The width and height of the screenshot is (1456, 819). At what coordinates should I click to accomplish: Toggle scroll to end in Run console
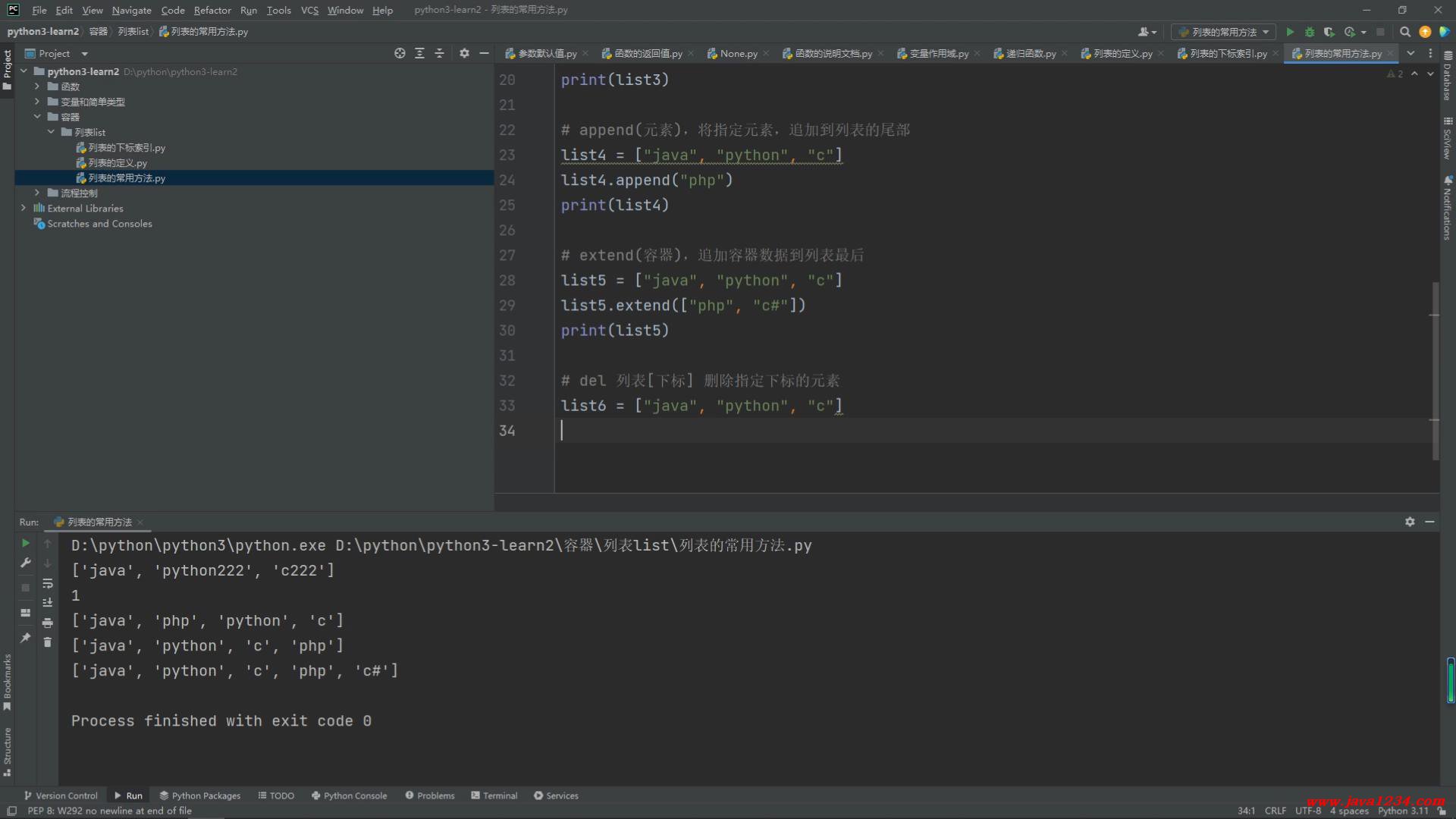pyautogui.click(x=48, y=603)
